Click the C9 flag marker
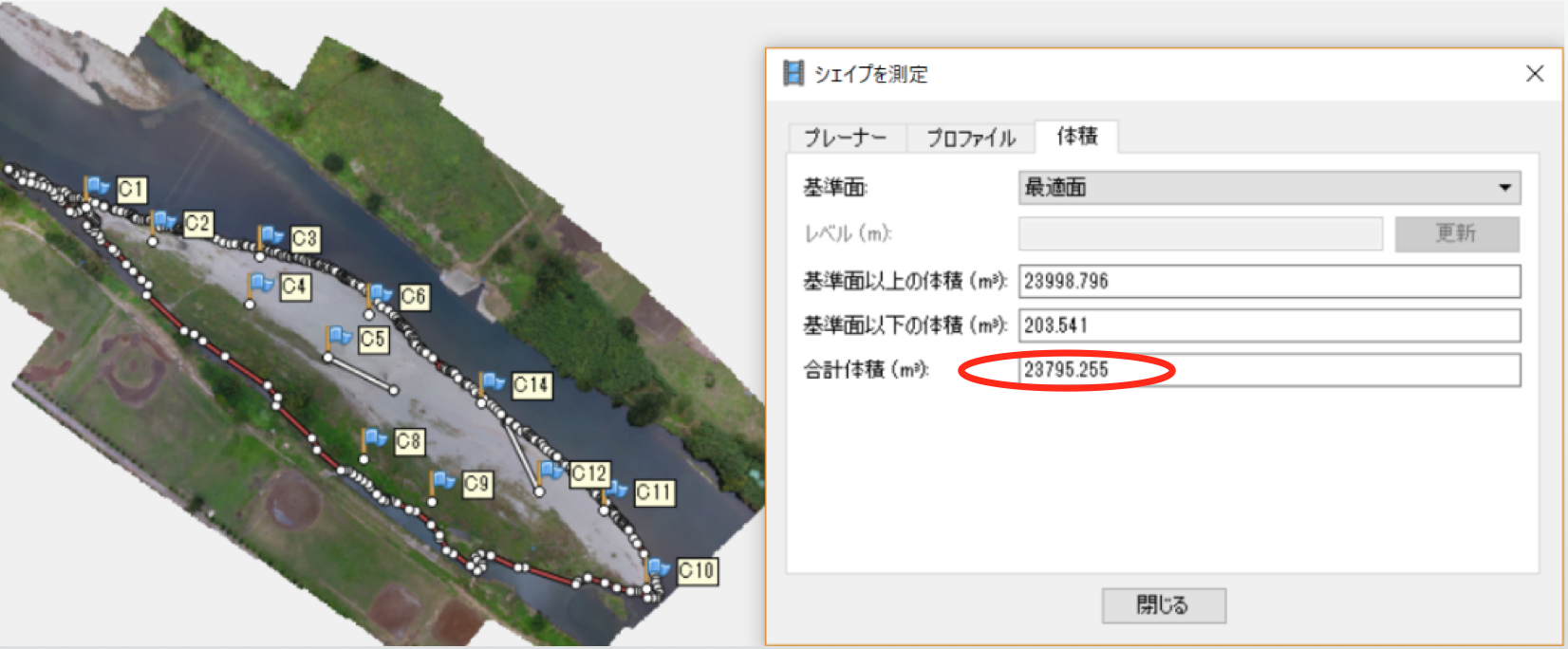1568x649 pixels. point(443,482)
